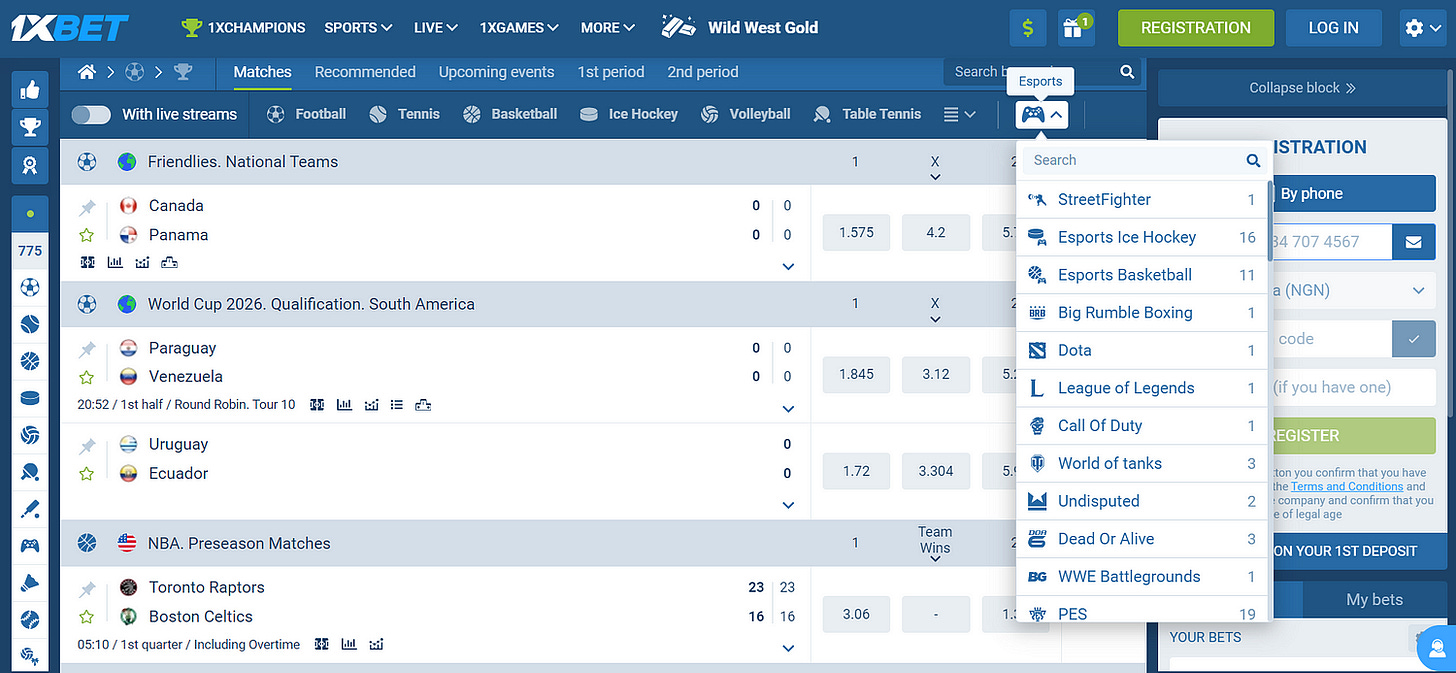Screen dimensions: 1456x673
Task: Open the MORE navigation dropdown
Action: pos(607,27)
